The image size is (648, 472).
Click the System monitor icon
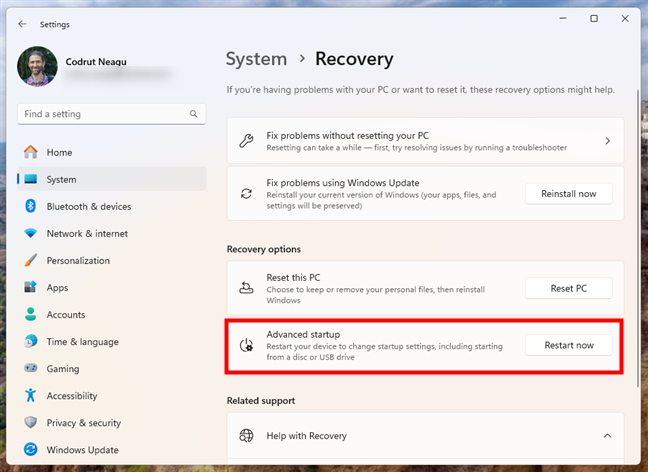[x=31, y=179]
